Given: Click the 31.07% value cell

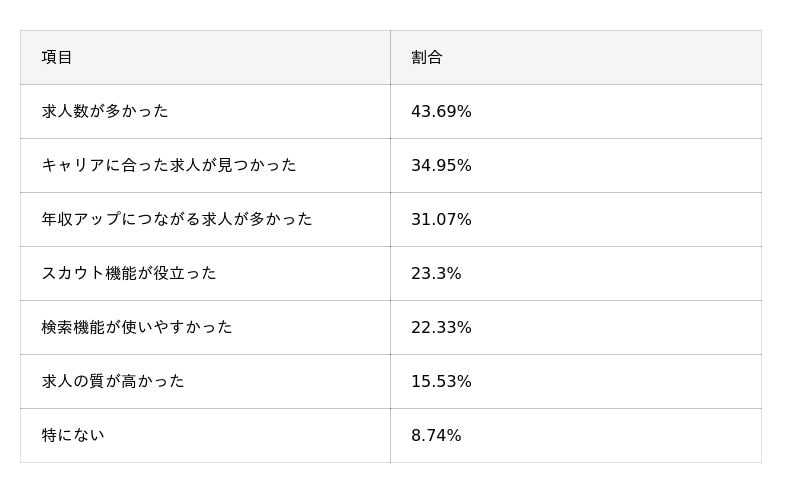Looking at the screenshot, I should (x=441, y=220).
